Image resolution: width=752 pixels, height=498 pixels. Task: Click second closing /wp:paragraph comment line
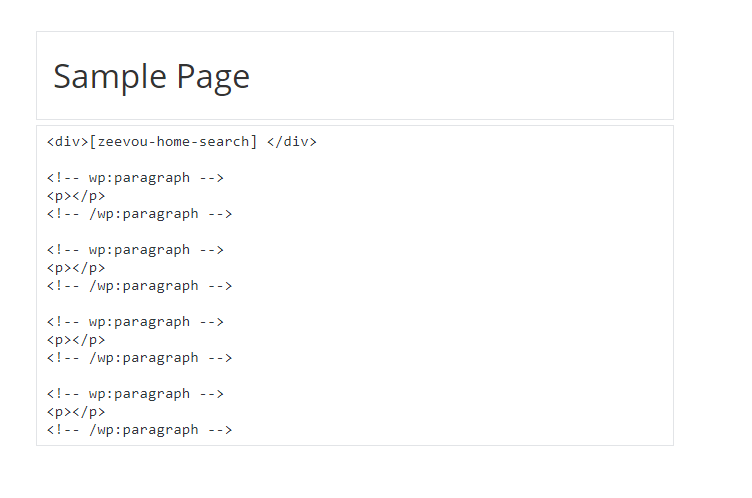click(x=139, y=286)
